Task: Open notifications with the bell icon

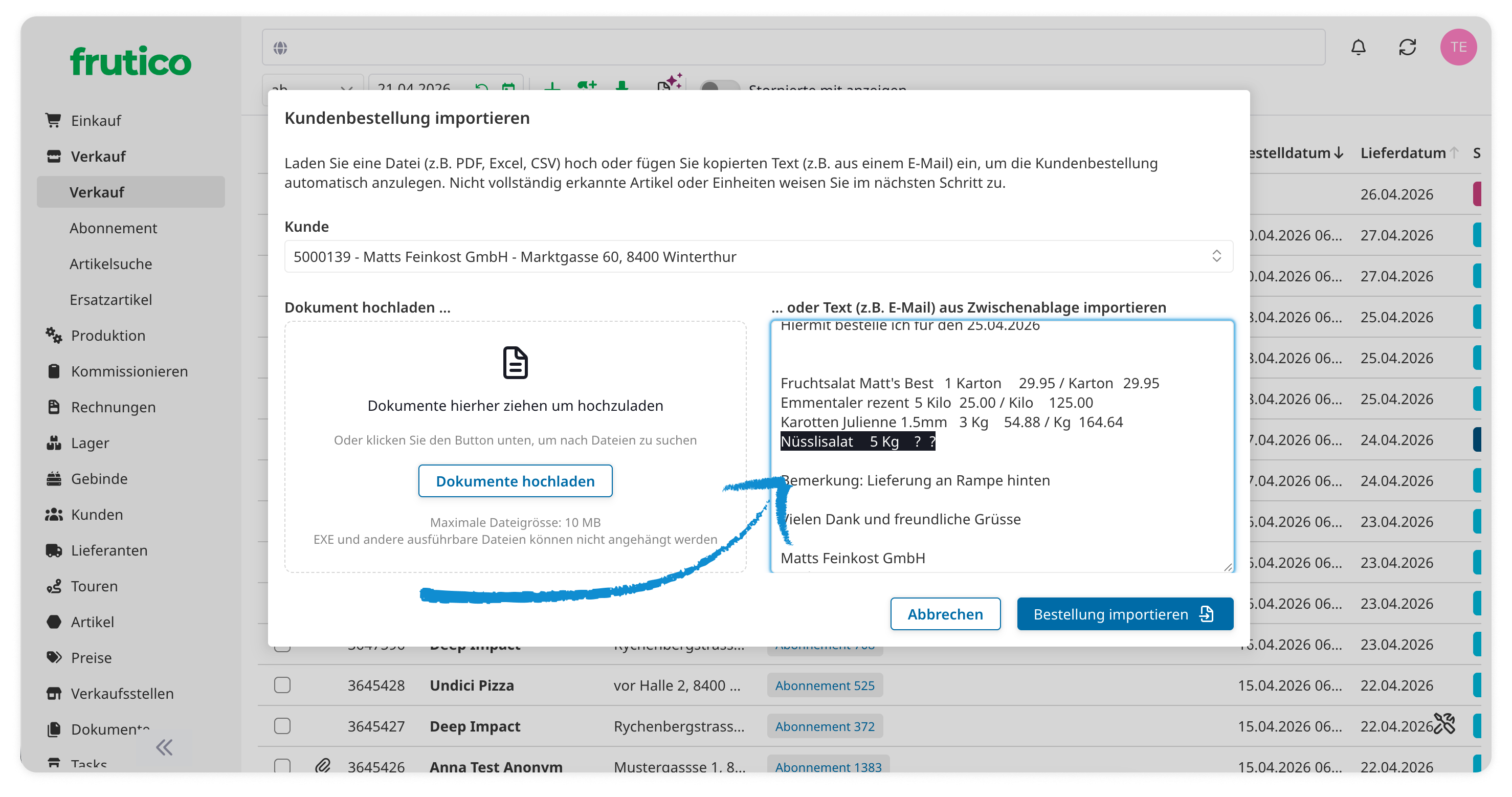Action: (x=1358, y=47)
